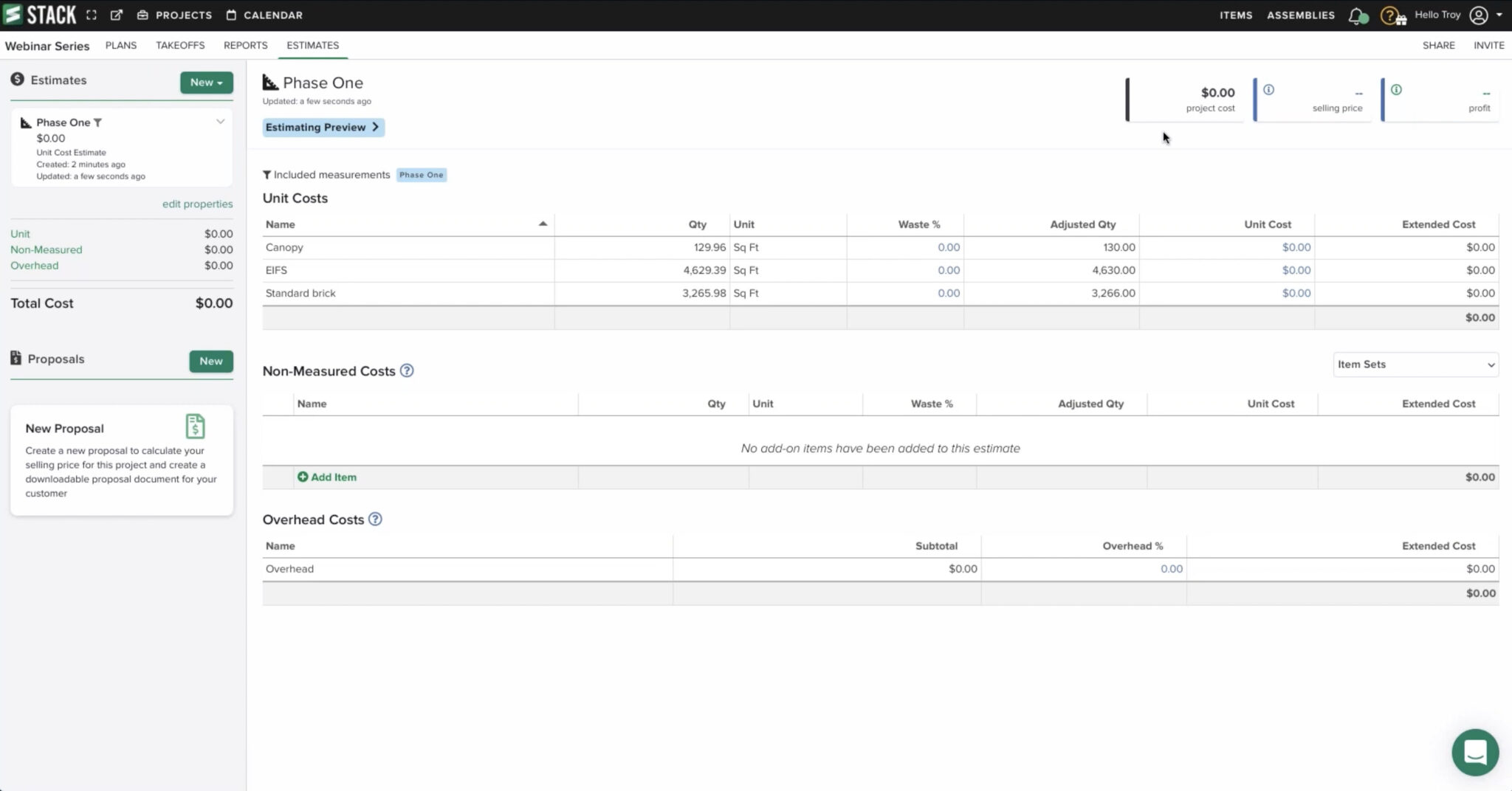
Task: Expand the Phase One estimate chevron
Action: click(220, 122)
